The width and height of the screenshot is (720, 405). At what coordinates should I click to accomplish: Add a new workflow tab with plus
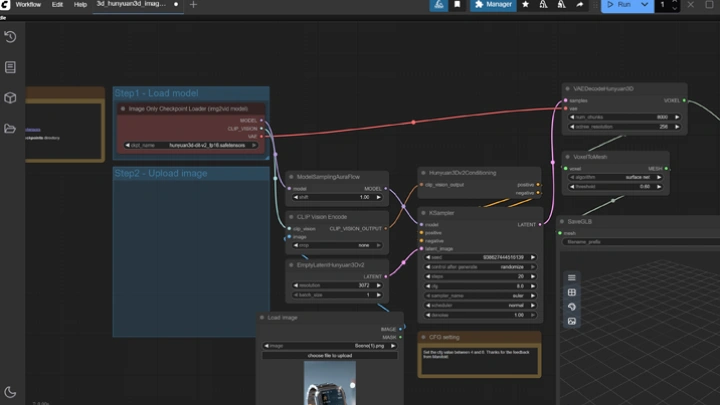[x=193, y=5]
